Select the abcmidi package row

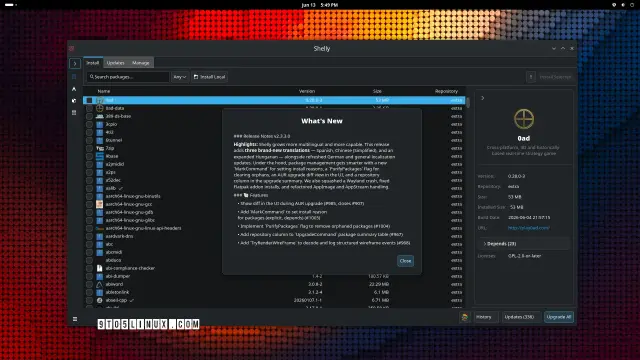[x=274, y=252]
